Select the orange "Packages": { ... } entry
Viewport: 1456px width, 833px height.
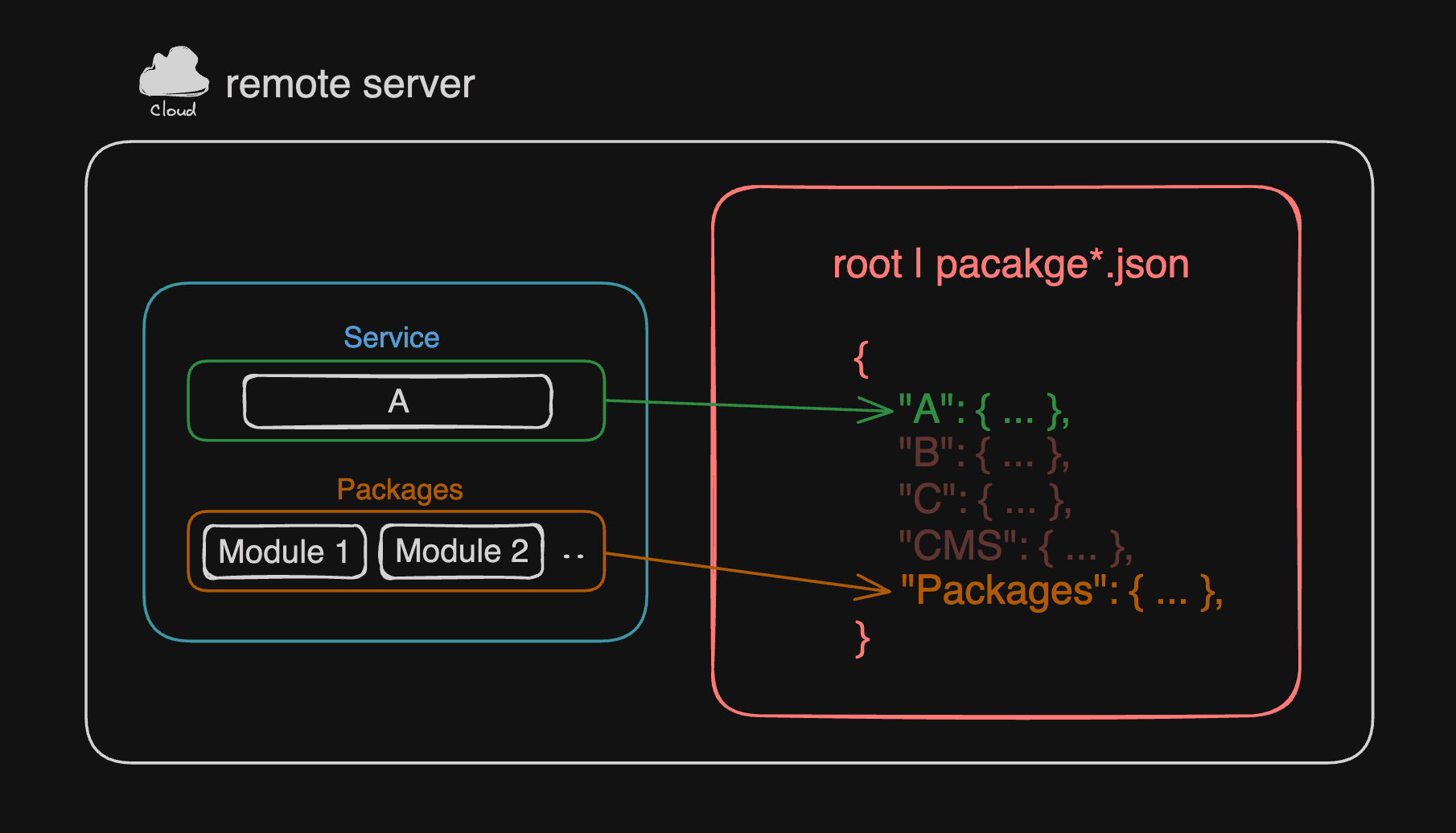1061,591
